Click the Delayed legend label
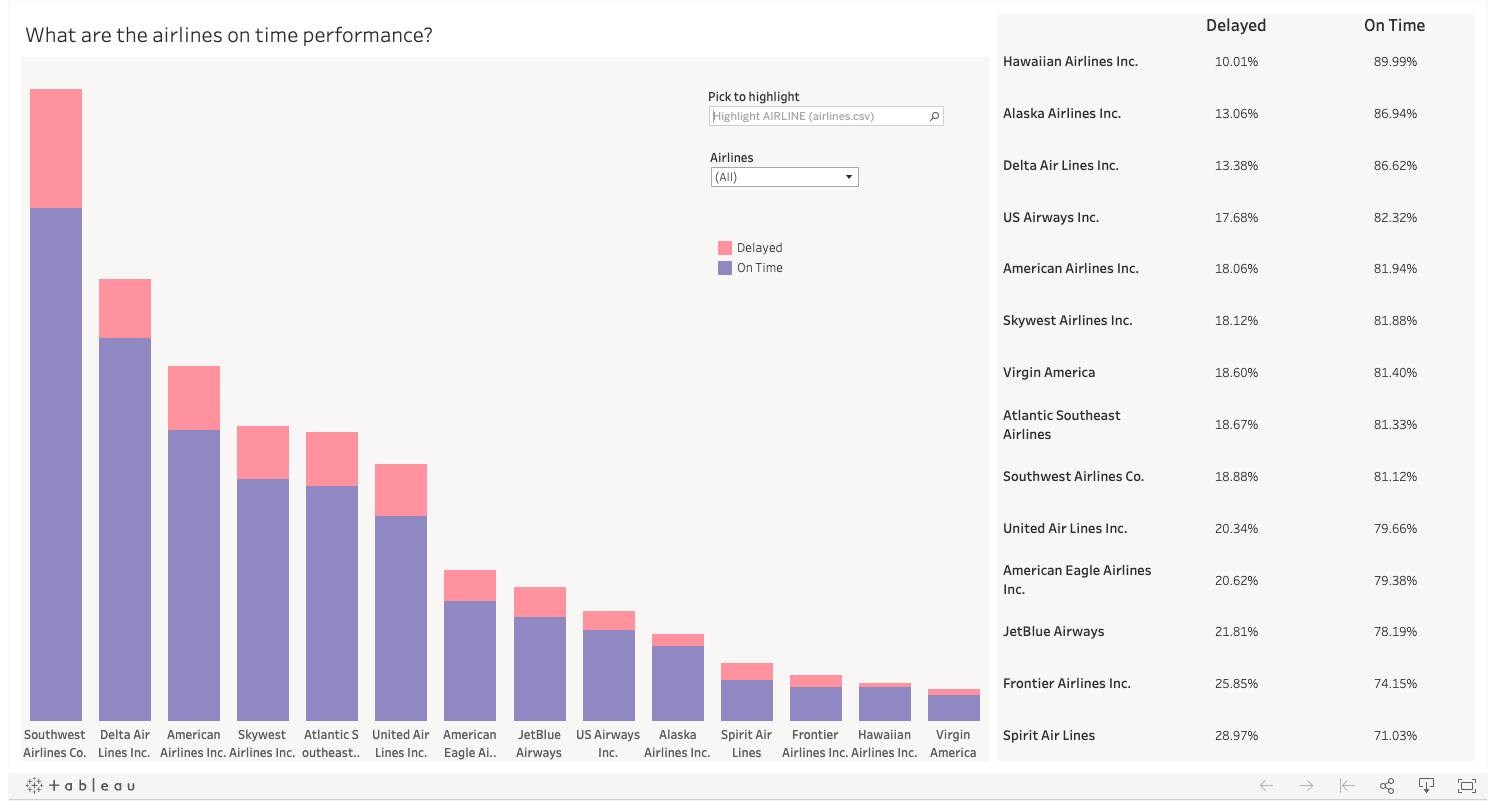 [x=759, y=248]
